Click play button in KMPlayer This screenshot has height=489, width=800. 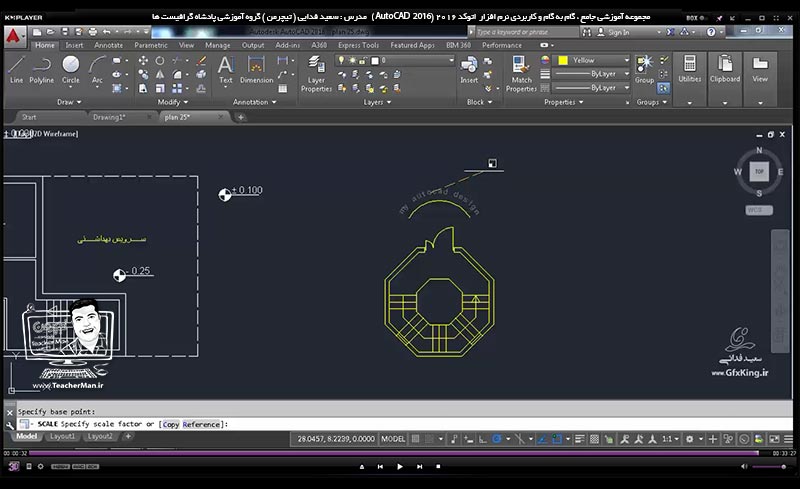coord(399,467)
